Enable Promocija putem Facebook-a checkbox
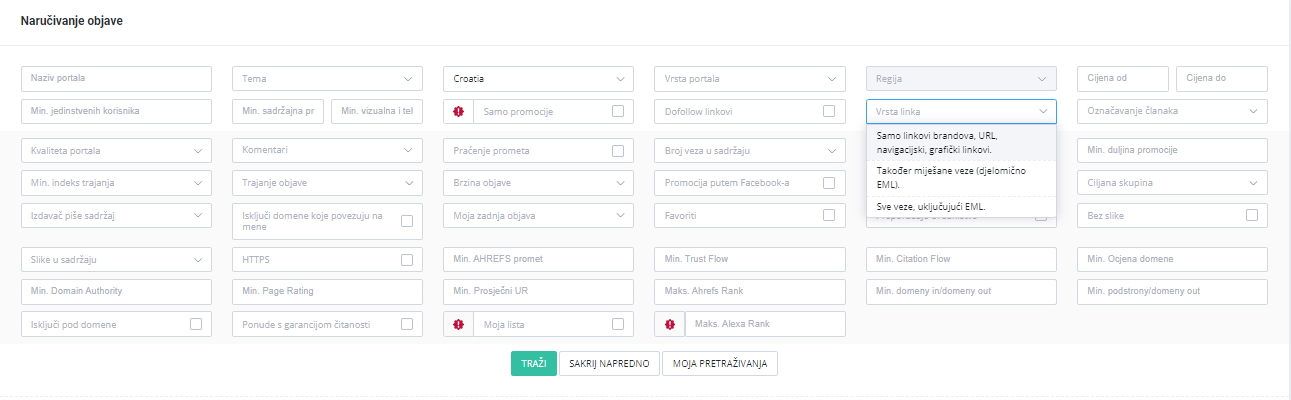 [x=829, y=183]
